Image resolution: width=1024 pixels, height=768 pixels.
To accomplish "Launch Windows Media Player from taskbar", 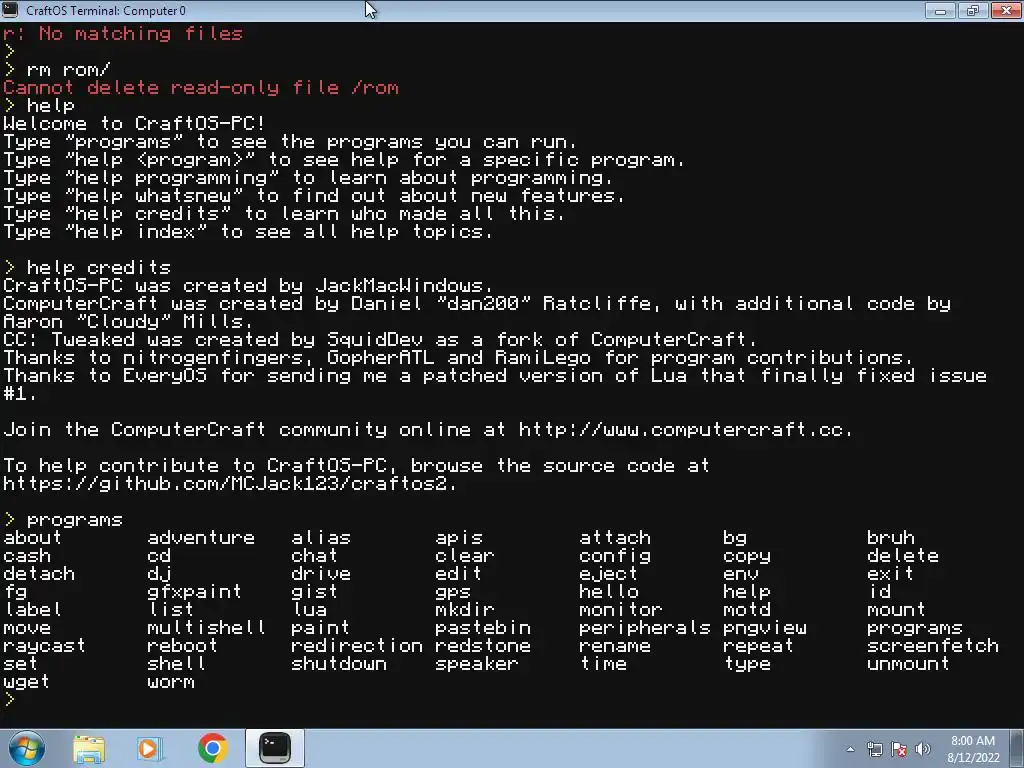I will [x=150, y=748].
